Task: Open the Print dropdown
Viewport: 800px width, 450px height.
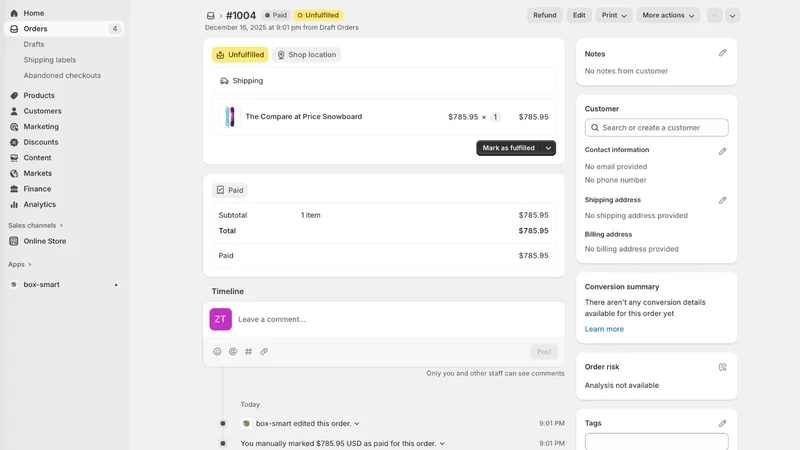Action: click(x=614, y=15)
